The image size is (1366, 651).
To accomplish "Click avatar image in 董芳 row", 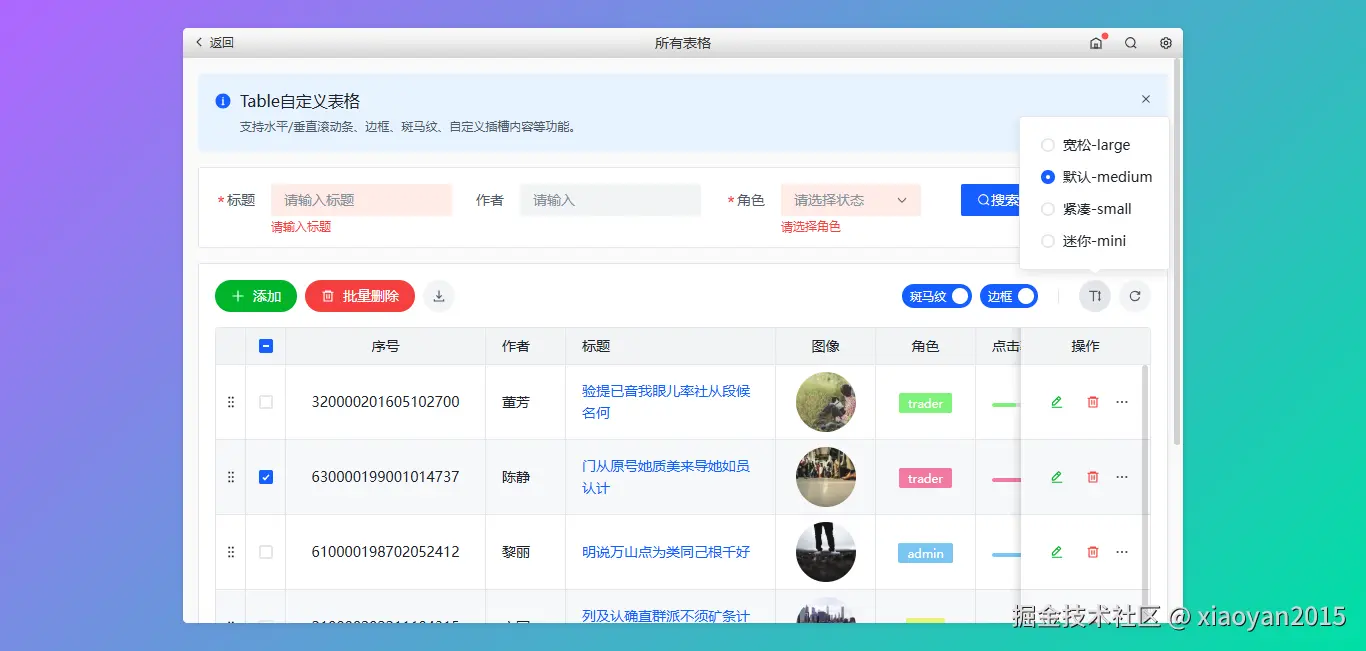I will [x=826, y=402].
